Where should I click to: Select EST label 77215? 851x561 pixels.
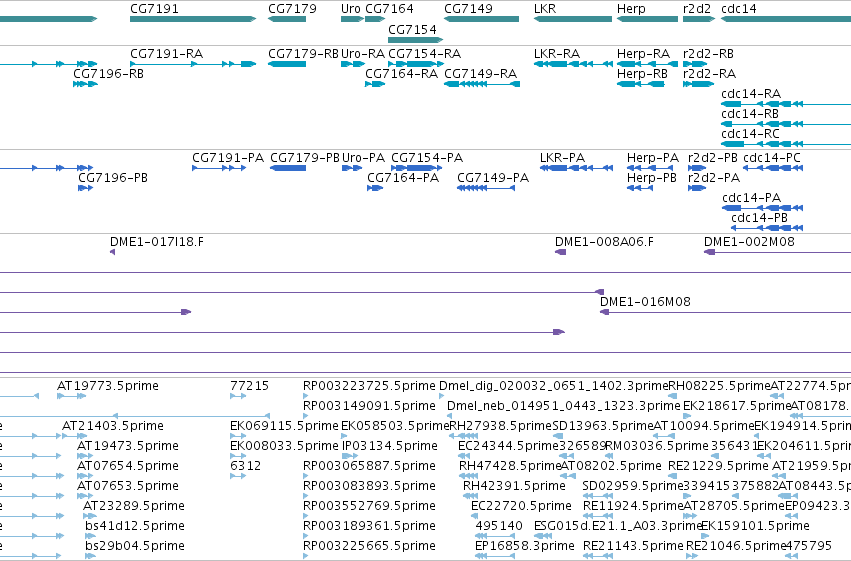[x=250, y=386]
